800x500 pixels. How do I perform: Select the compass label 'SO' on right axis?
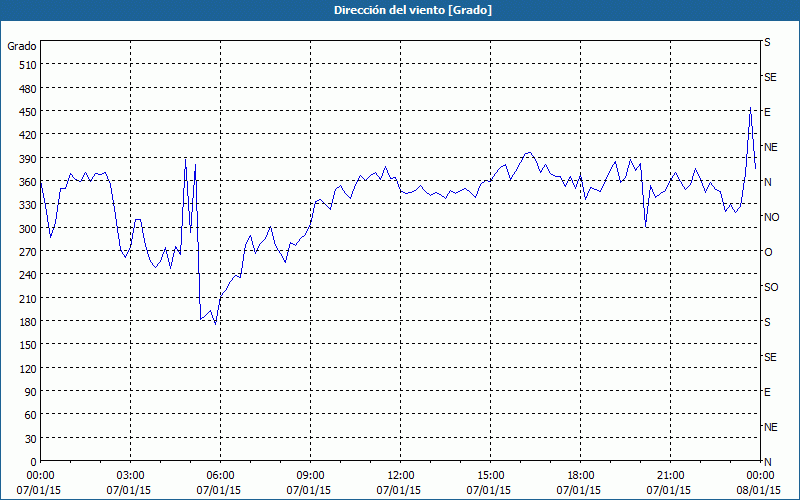click(x=771, y=287)
